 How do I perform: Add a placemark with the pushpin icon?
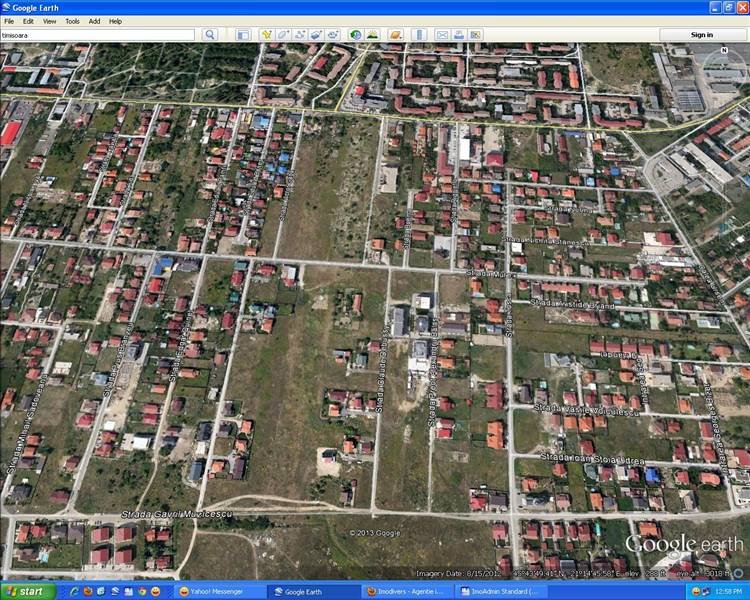267,35
